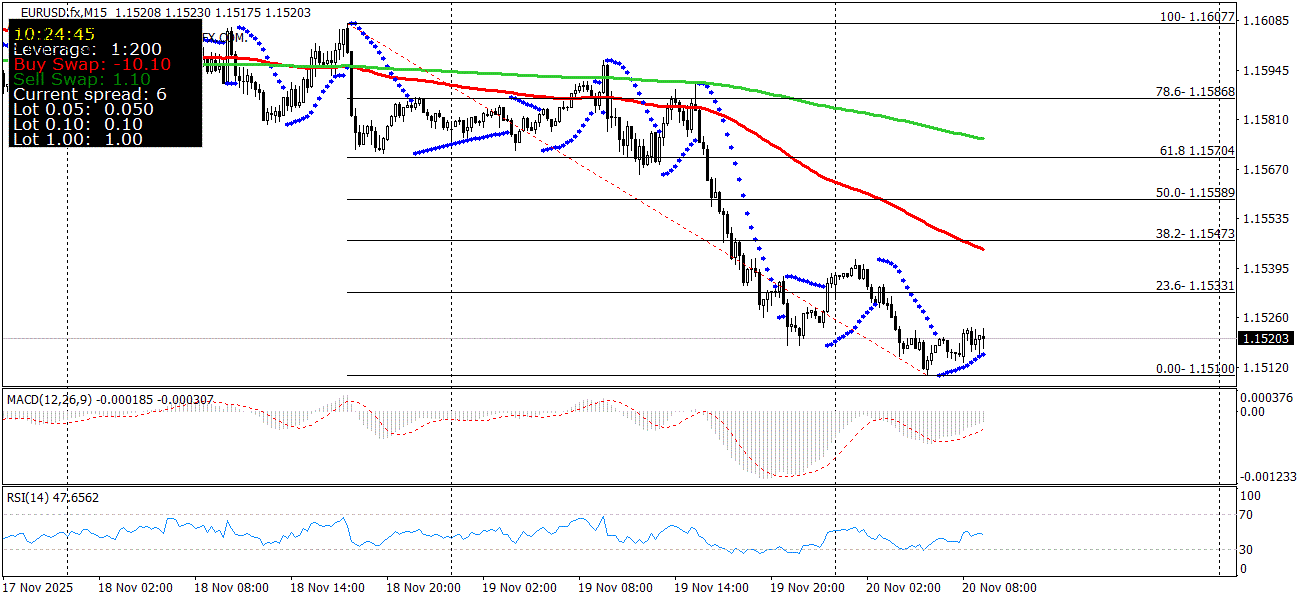Click Fibonacci label 78.6- 1.15868
This screenshot has width=1300, height=600.
(1196, 92)
